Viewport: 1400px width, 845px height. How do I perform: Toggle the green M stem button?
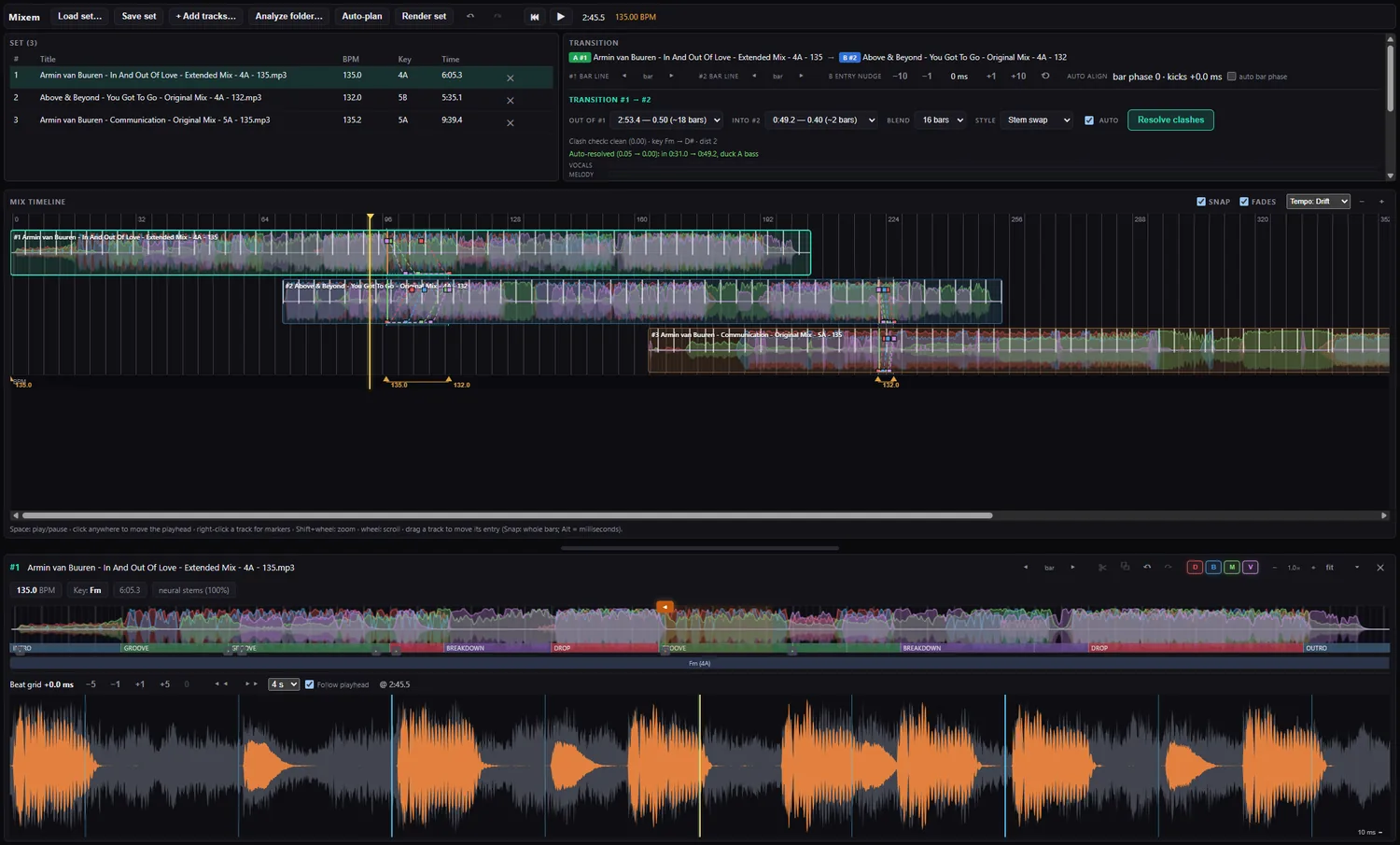(1231, 567)
